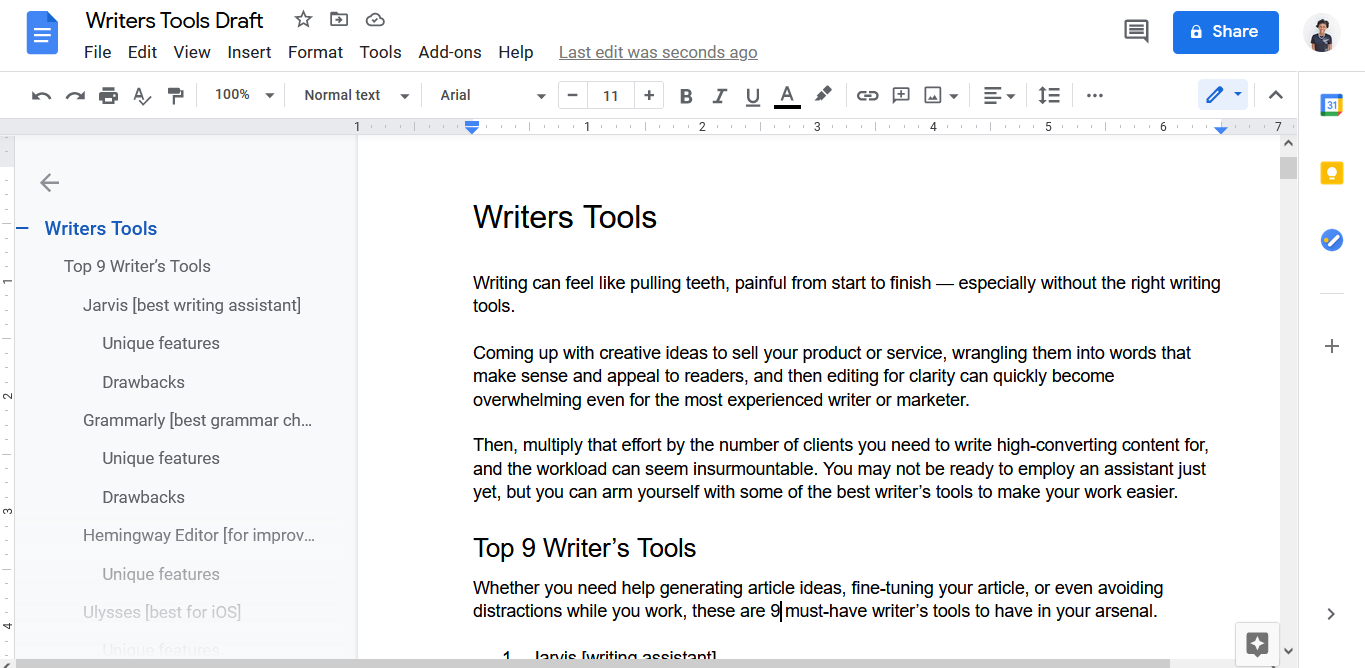Toggle bold formatting
This screenshot has height=668, width=1365.
(686, 96)
